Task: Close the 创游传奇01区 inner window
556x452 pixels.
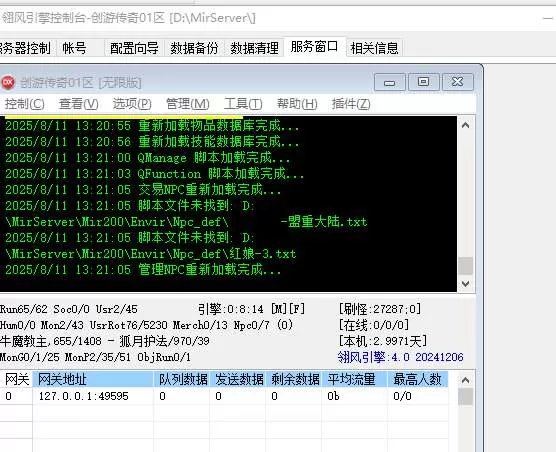Action: pos(457,82)
